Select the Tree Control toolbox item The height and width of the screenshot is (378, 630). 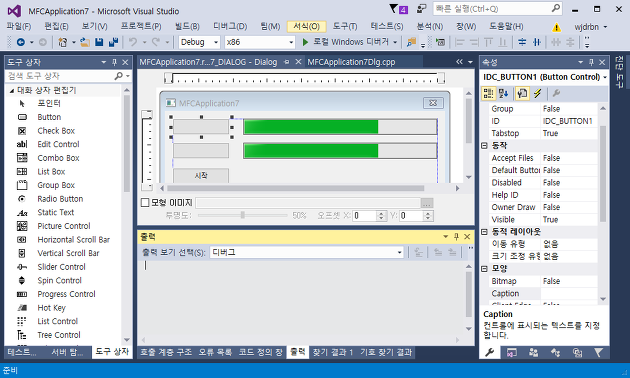point(59,335)
